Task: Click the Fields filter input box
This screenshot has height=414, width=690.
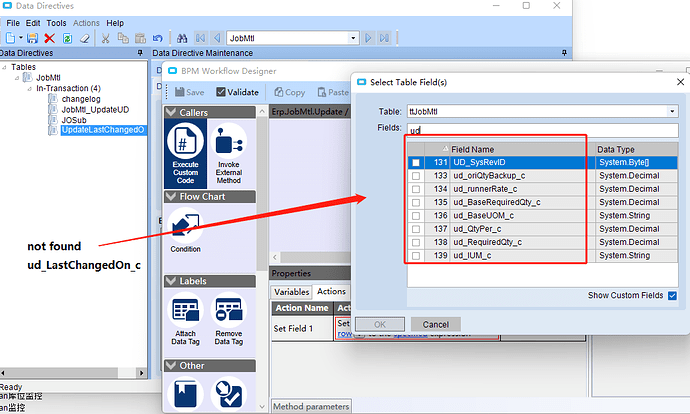Action: 543,130
